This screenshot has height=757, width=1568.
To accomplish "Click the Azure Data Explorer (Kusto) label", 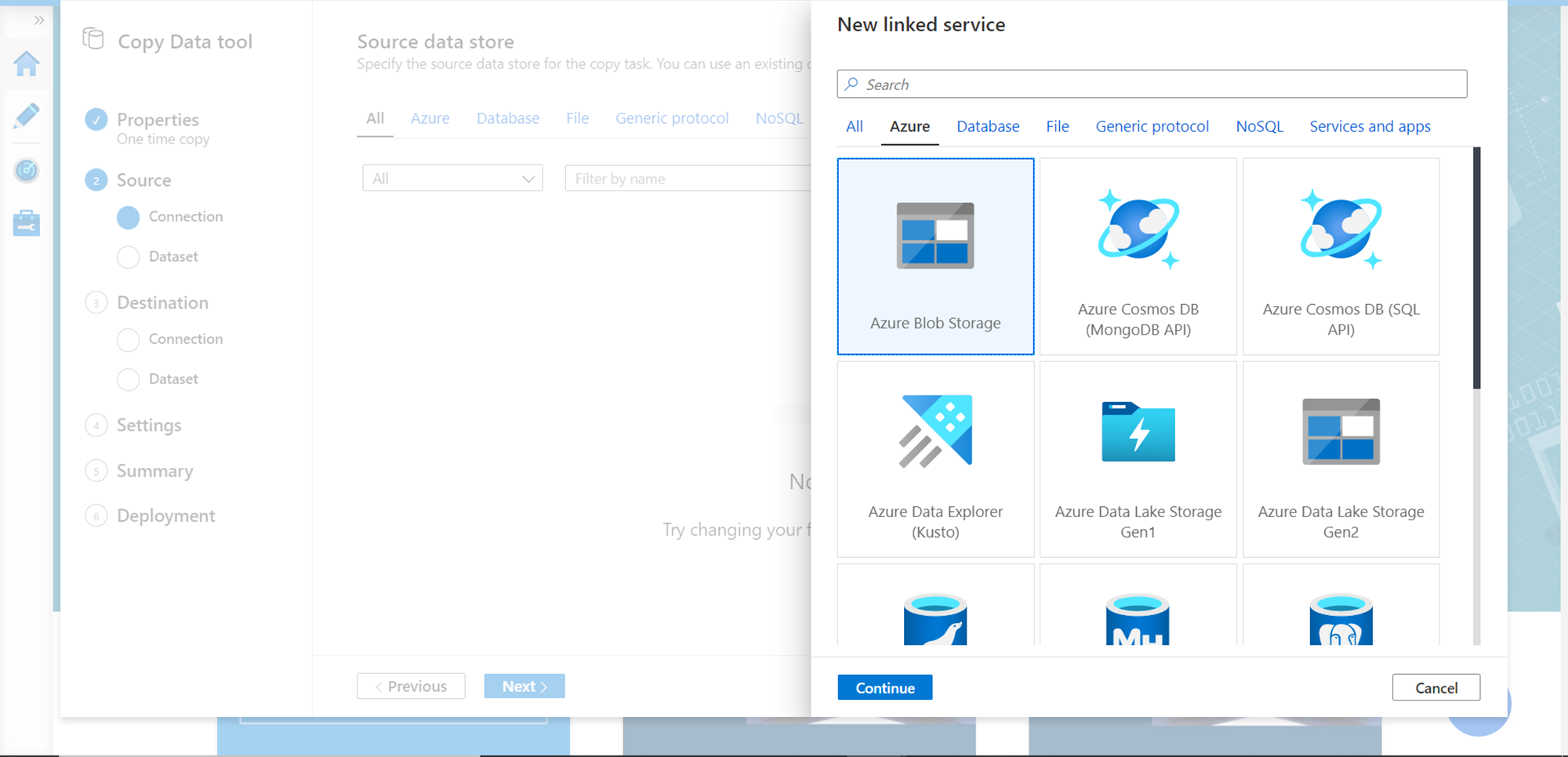I will pos(935,522).
